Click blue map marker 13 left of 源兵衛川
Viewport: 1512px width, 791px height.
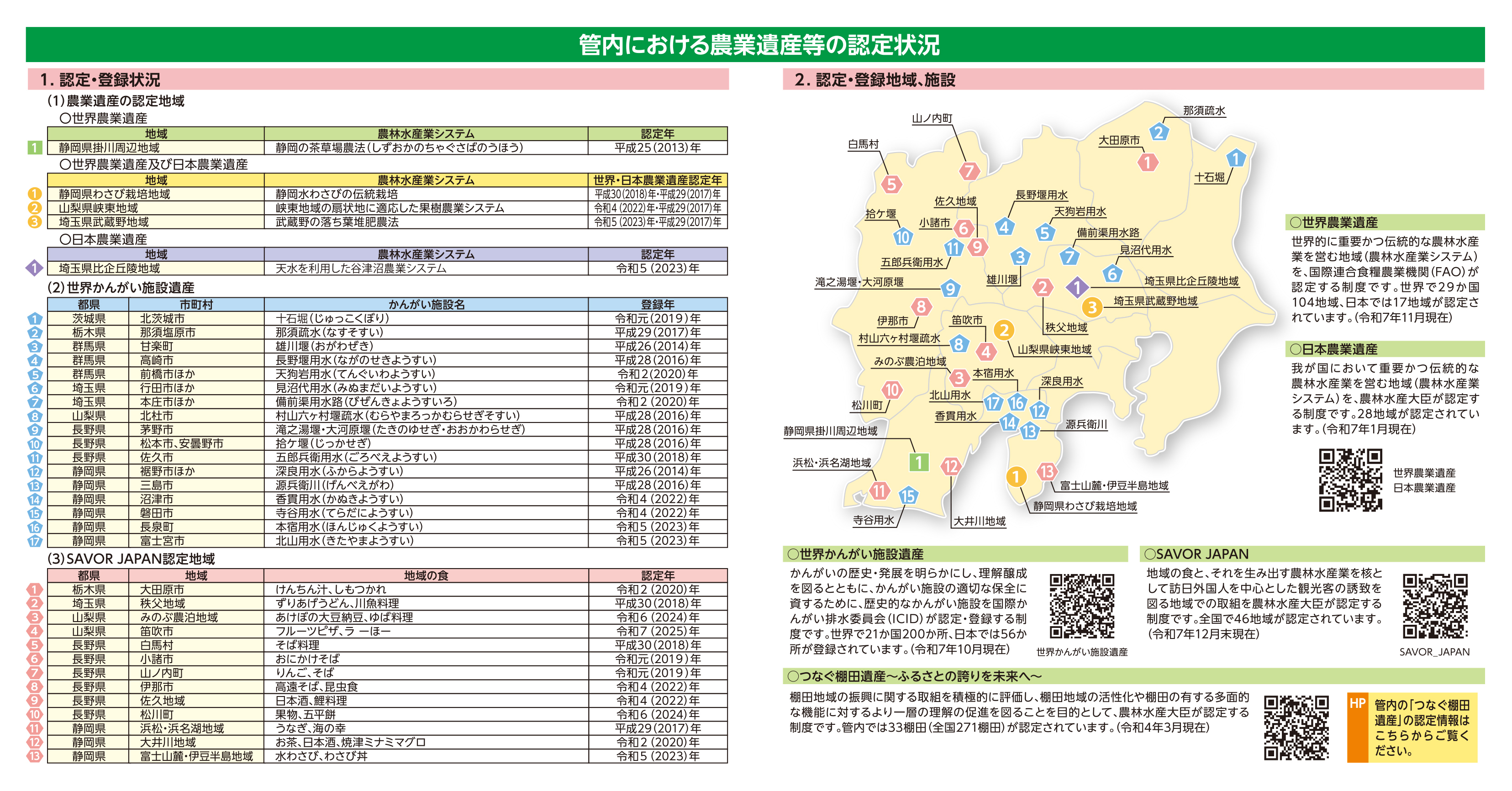pos(1029,431)
